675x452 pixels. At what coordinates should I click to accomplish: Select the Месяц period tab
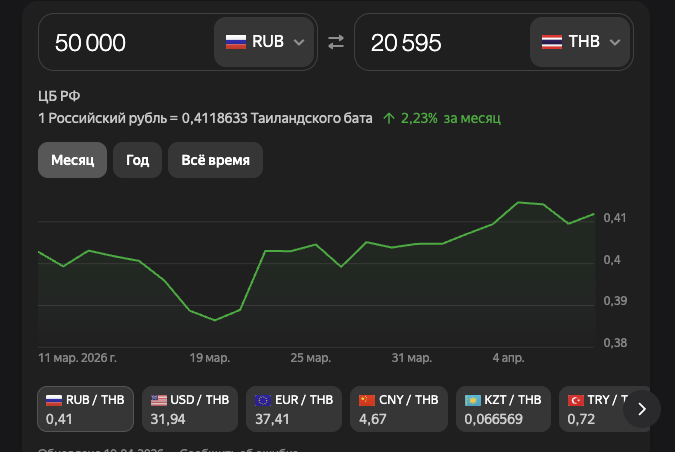point(72,160)
